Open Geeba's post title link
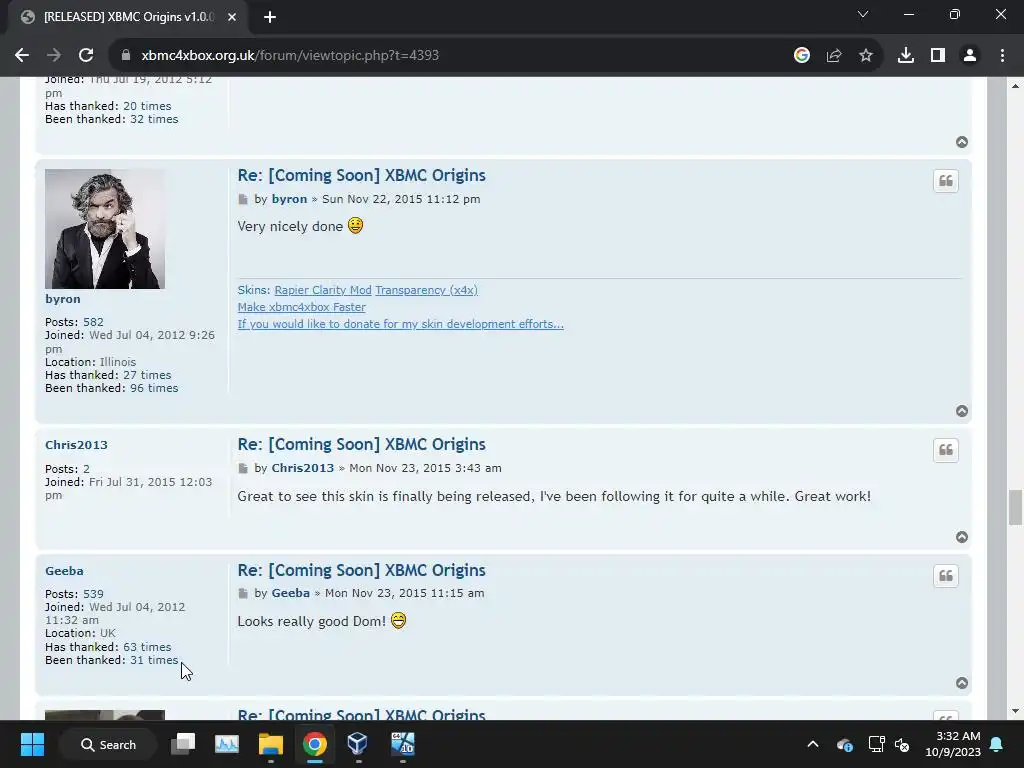1024x768 pixels. tap(361, 571)
